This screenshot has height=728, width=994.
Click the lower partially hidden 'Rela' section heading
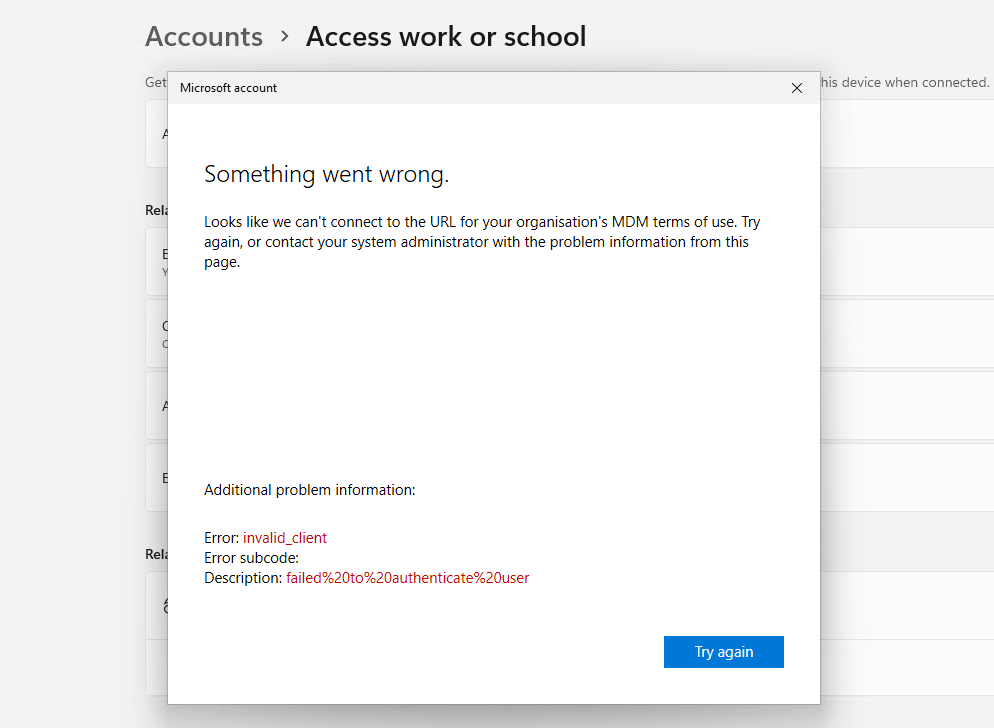tap(156, 553)
